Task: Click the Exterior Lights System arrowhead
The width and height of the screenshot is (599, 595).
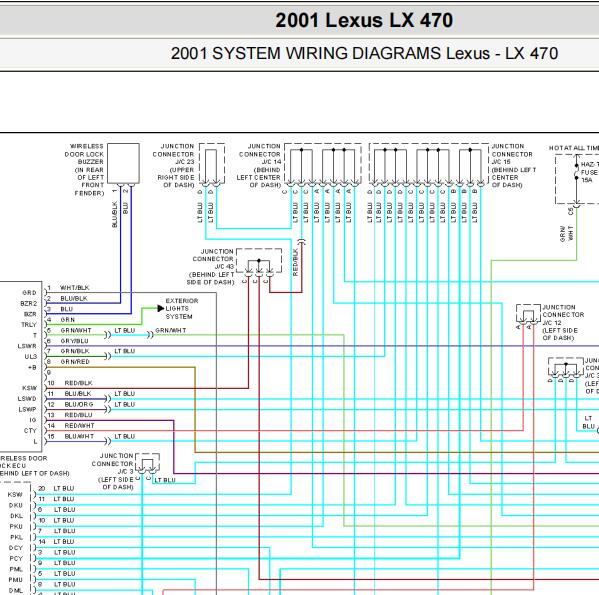Action: (161, 308)
